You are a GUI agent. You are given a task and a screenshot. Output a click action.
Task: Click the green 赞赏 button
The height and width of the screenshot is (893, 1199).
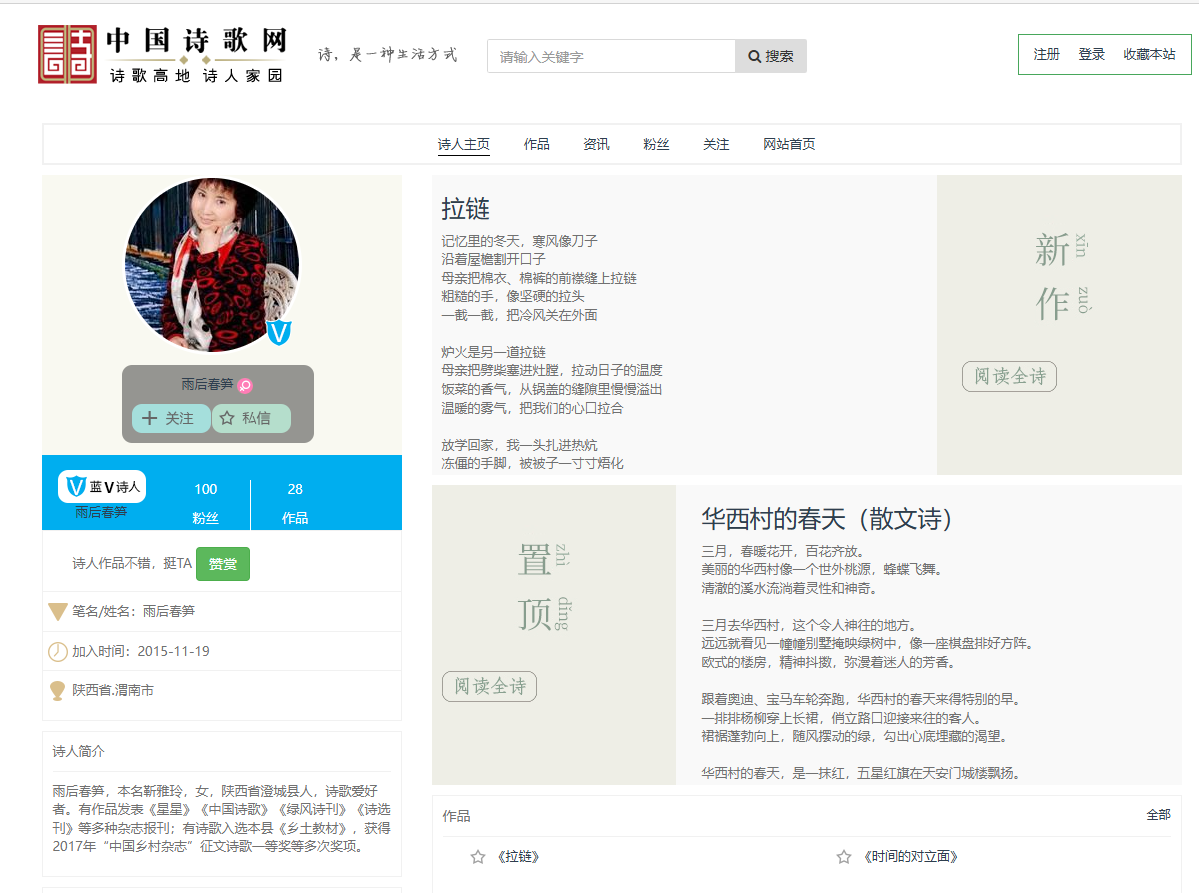point(222,564)
